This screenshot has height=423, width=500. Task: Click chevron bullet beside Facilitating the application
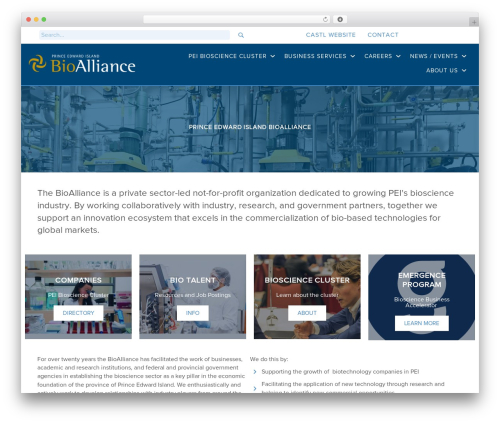255,388
